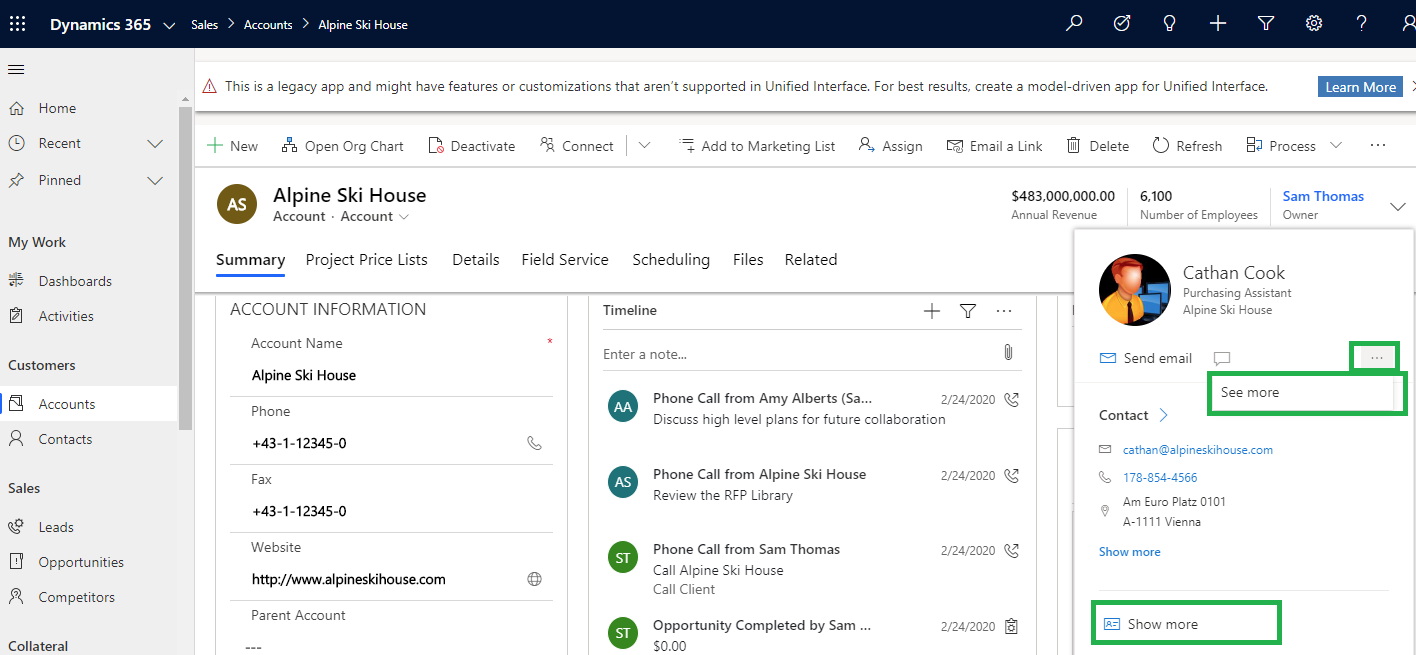Expand the Recent list chevron
Screen dimensions: 1416x655
(155, 144)
